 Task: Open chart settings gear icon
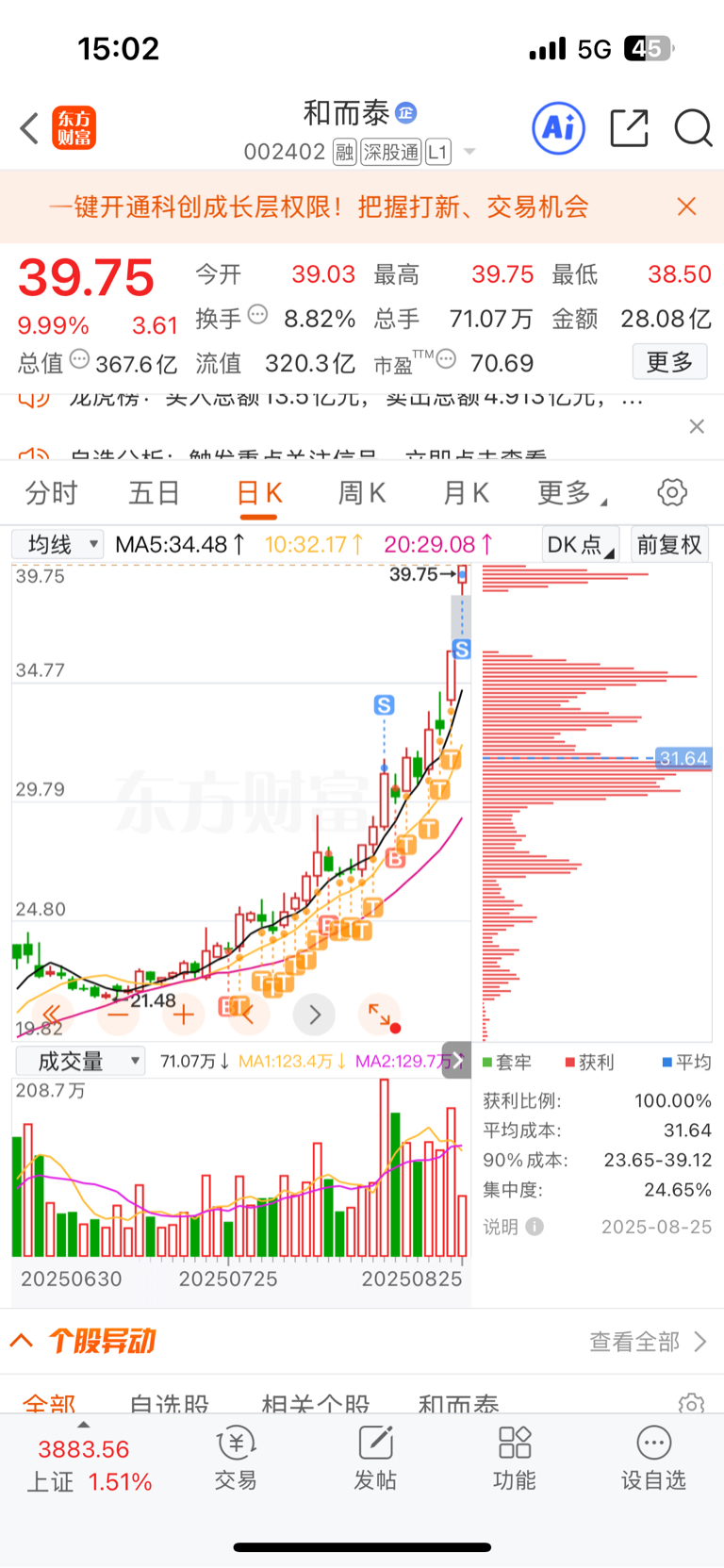coord(672,492)
